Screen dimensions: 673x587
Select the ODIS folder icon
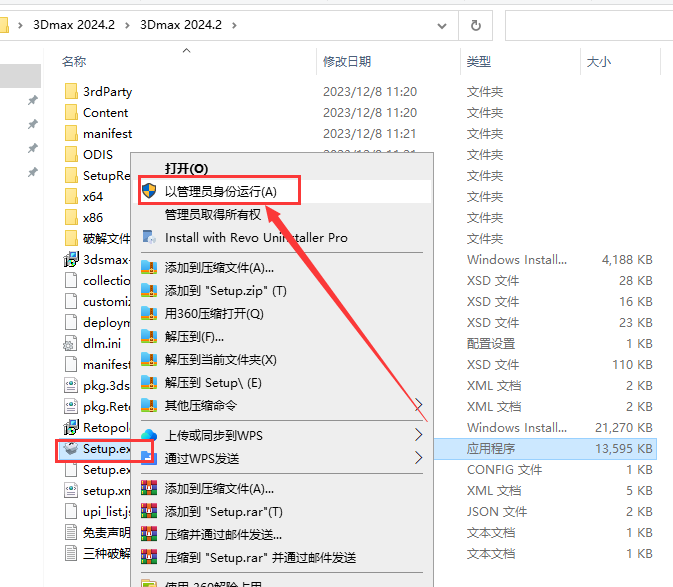[71, 154]
